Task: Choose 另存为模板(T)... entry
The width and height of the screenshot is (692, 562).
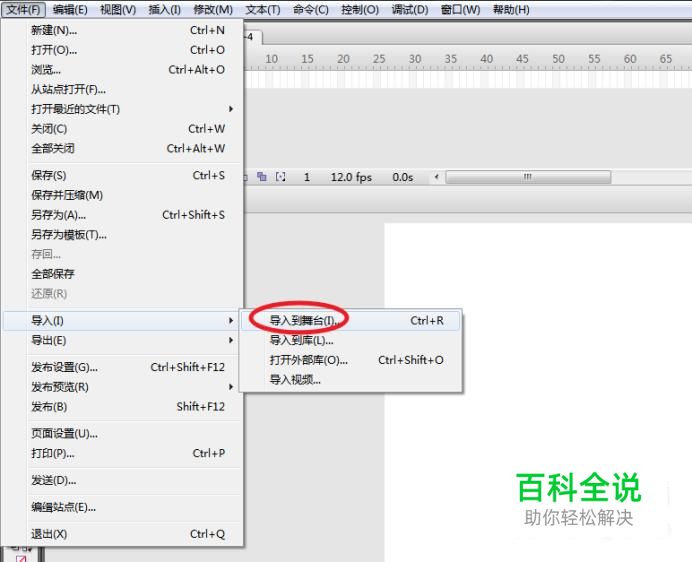Action: pyautogui.click(x=123, y=234)
